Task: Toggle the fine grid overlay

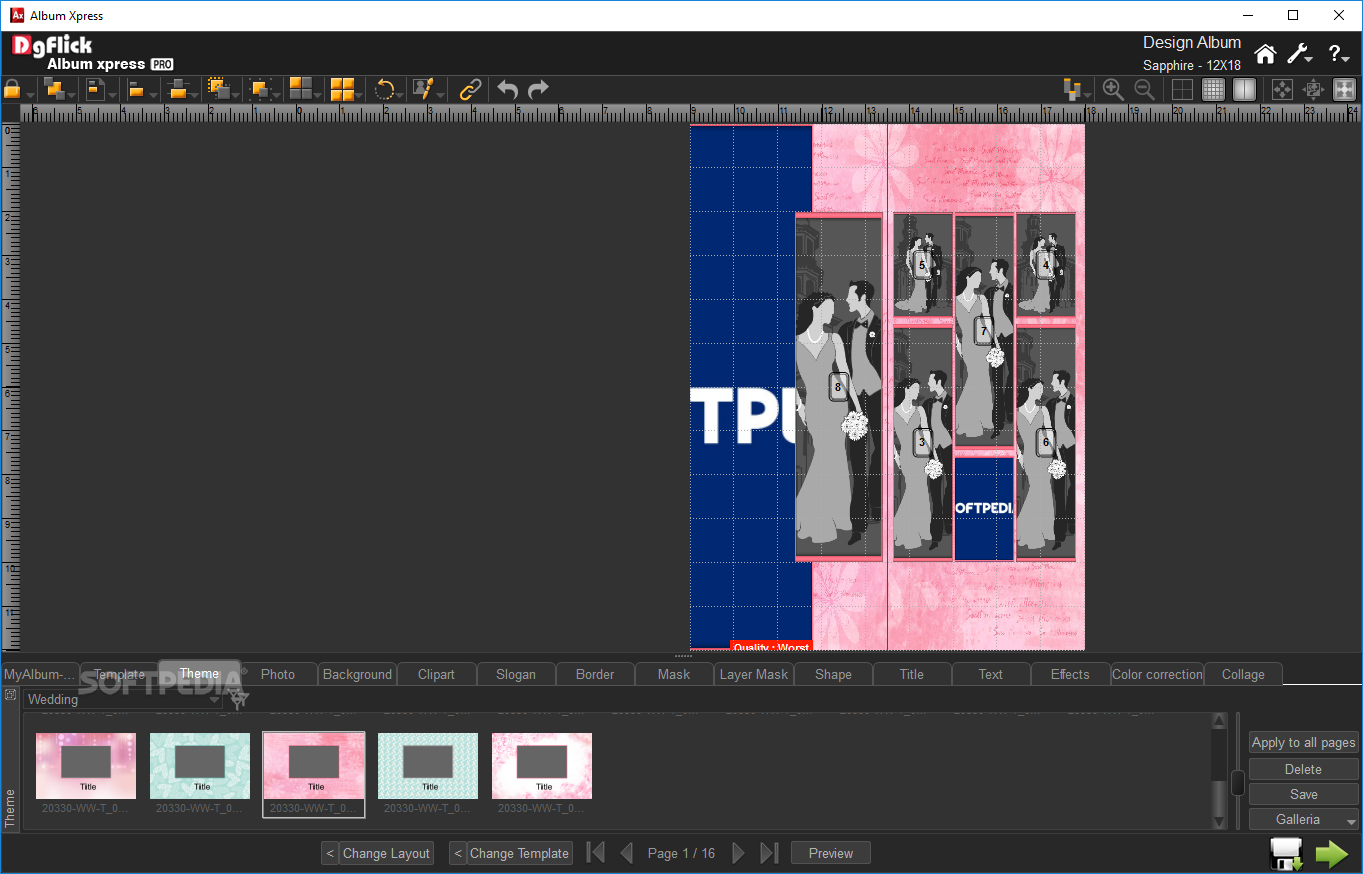Action: 1213,89
